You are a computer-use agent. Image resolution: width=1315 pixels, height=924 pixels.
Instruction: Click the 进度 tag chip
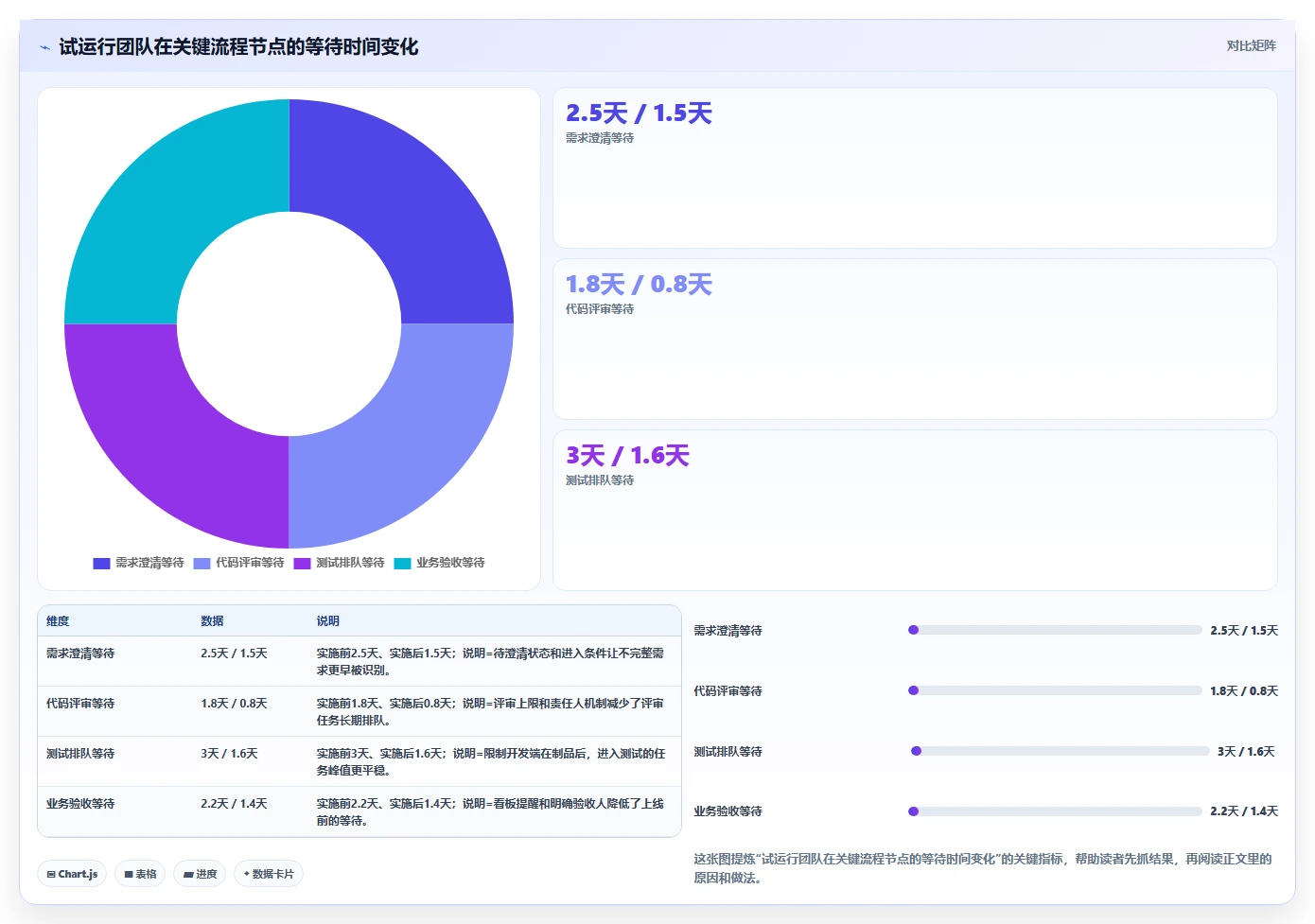[201, 874]
